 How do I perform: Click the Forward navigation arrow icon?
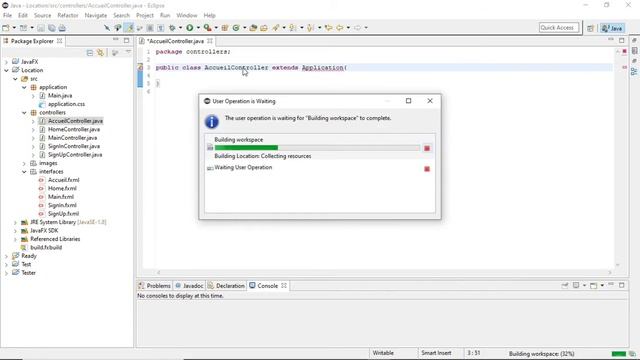coord(358,28)
